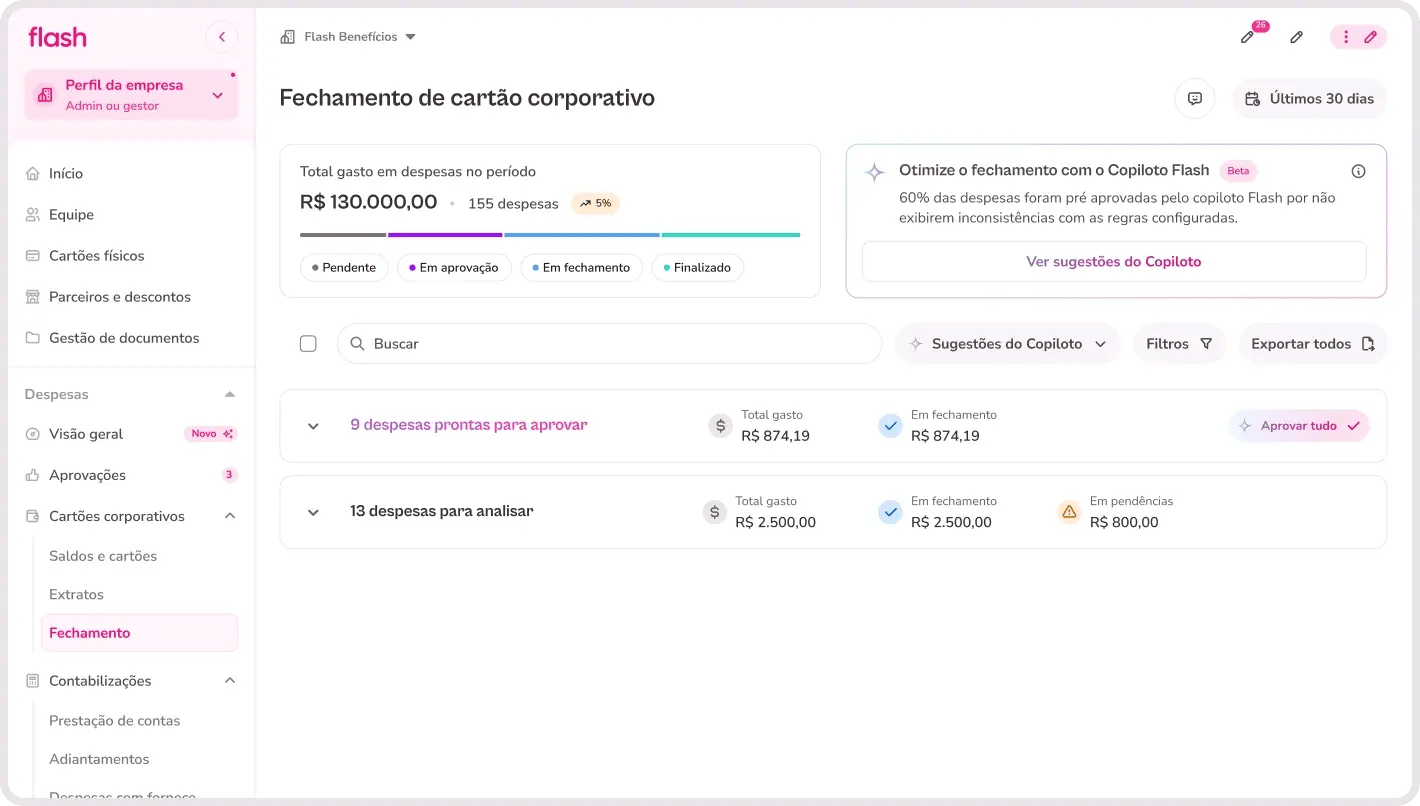This screenshot has width=1420, height=806.
Task: Click Ver sugestões do Copiloto button
Action: 1114,261
